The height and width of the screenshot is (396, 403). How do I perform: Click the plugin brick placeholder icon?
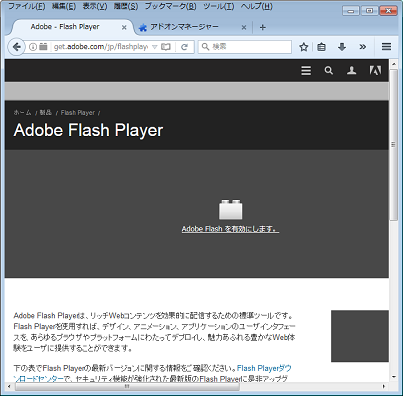(x=230, y=210)
